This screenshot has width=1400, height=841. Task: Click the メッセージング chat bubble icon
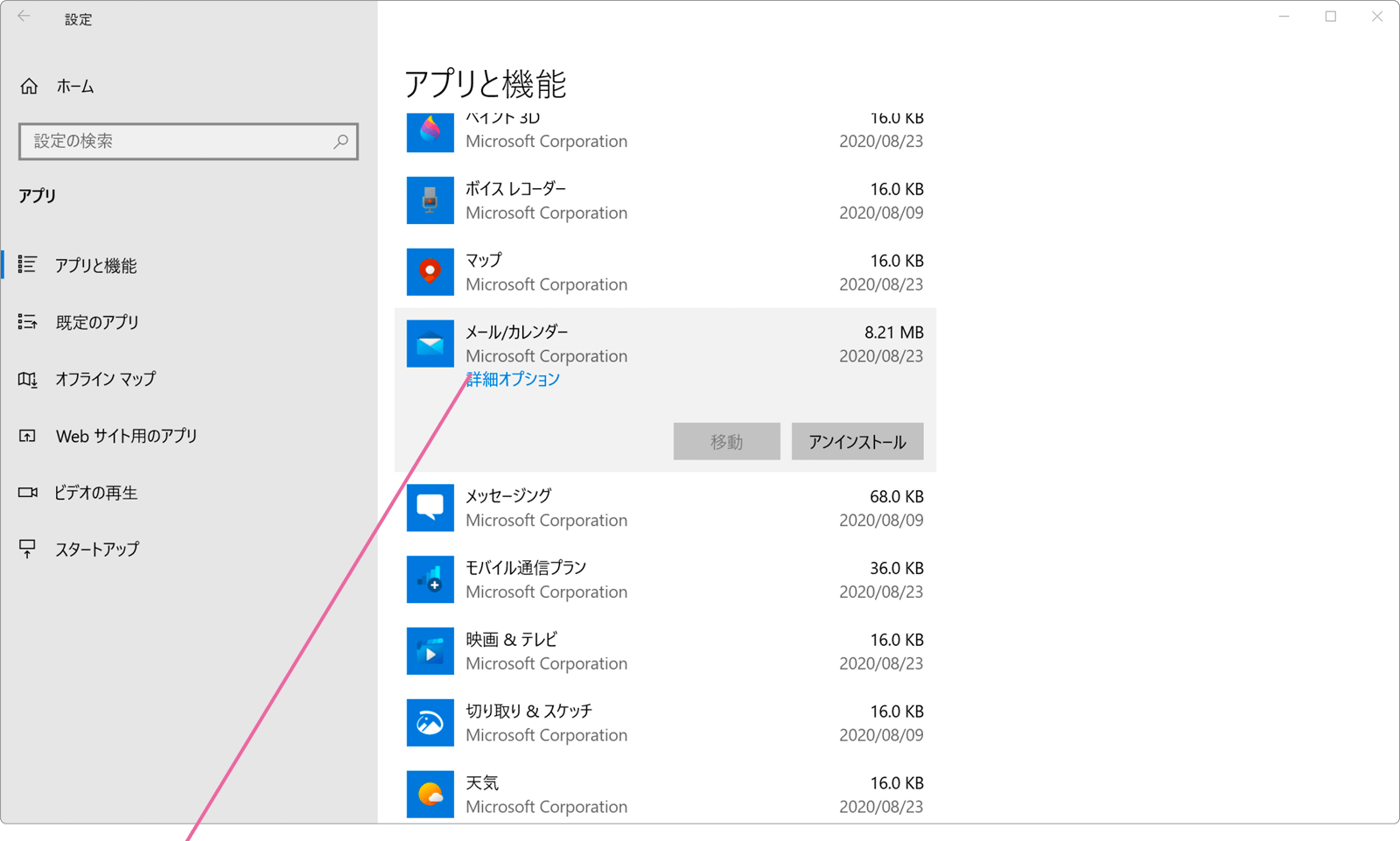pos(430,508)
